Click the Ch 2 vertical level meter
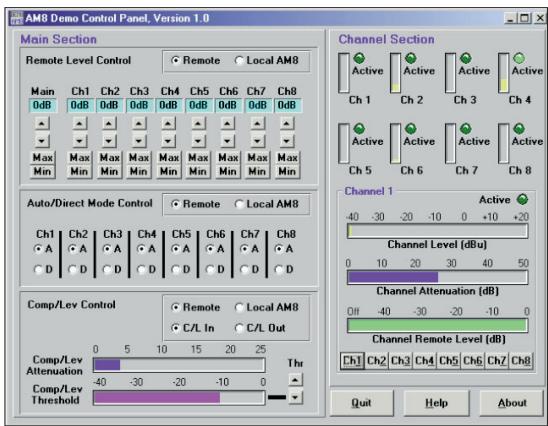This screenshot has width=548, height=426. tap(395, 73)
